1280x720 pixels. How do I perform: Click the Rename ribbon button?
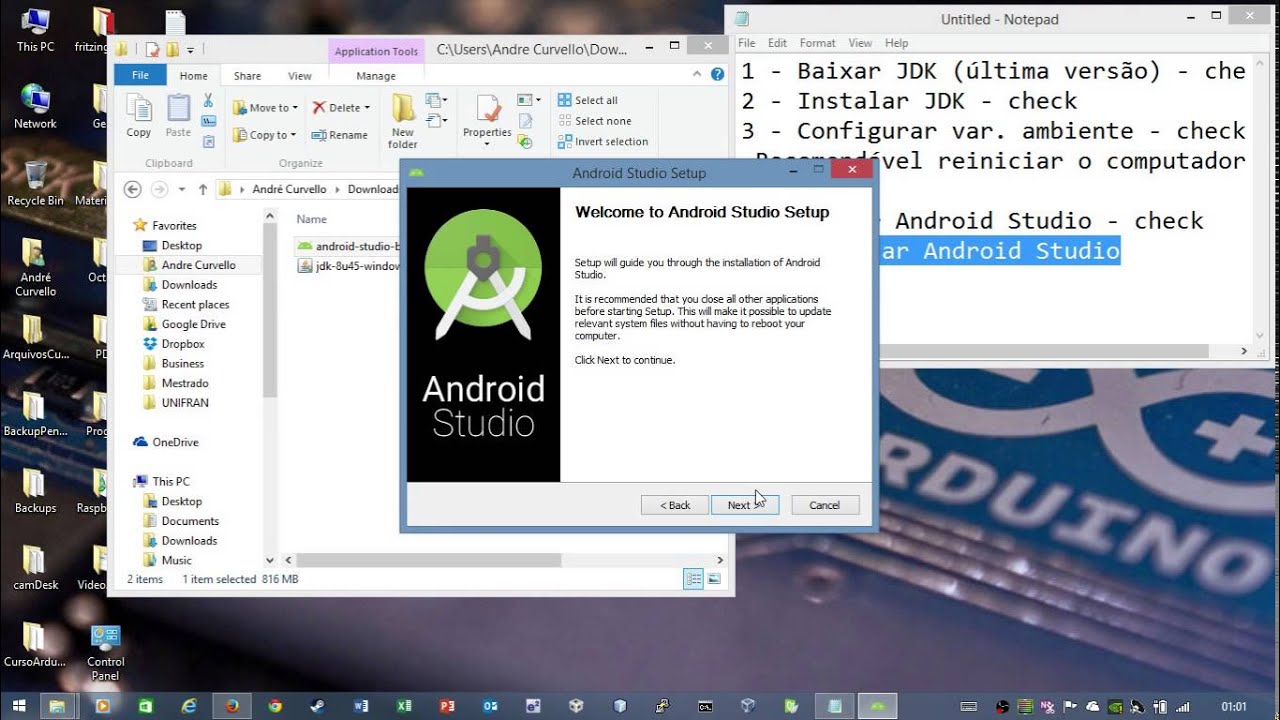[x=340, y=135]
